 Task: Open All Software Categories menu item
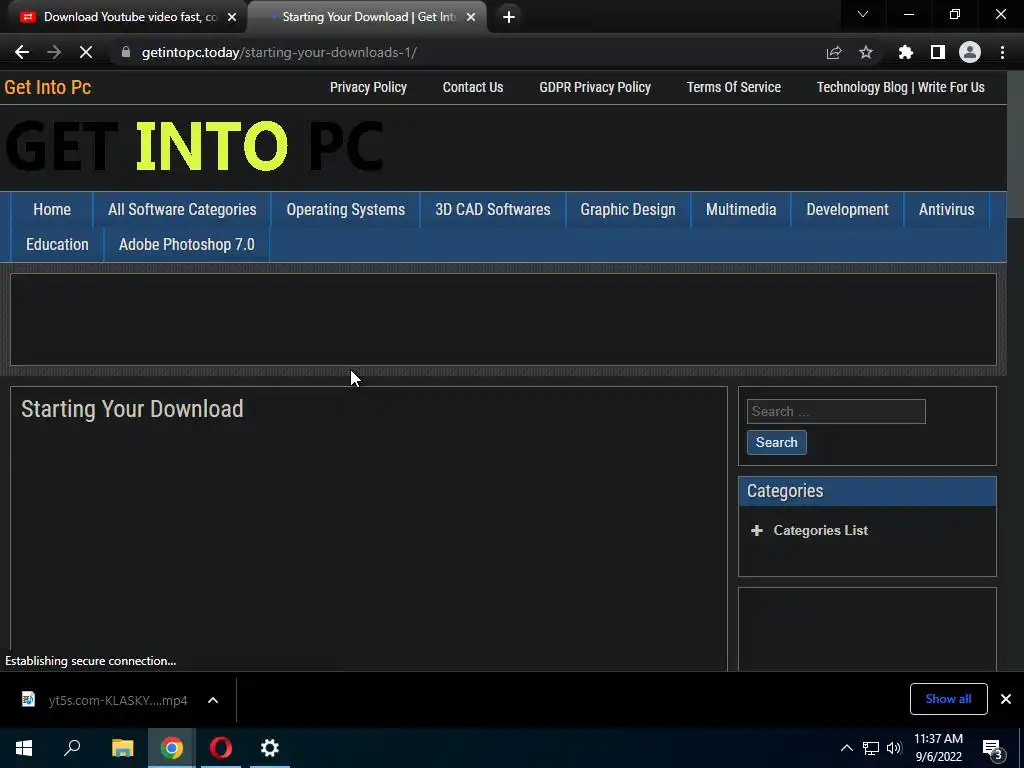[182, 210]
